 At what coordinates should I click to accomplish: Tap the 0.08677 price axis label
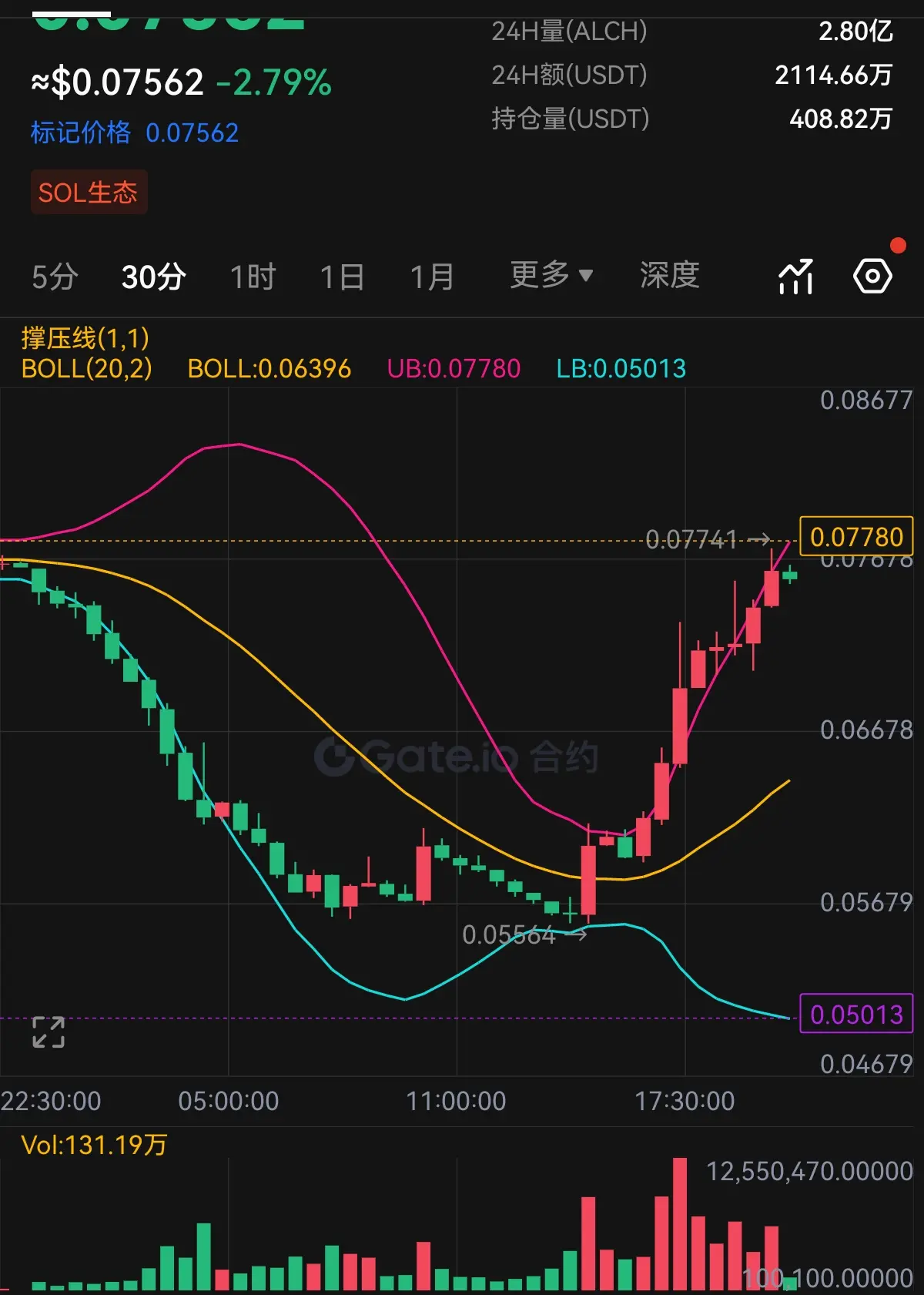coord(866,400)
